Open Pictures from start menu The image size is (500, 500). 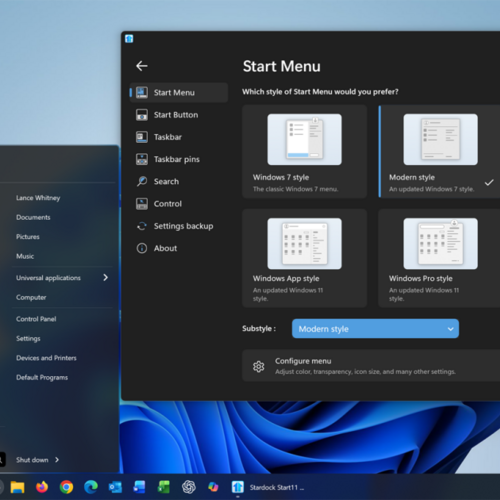coord(28,237)
